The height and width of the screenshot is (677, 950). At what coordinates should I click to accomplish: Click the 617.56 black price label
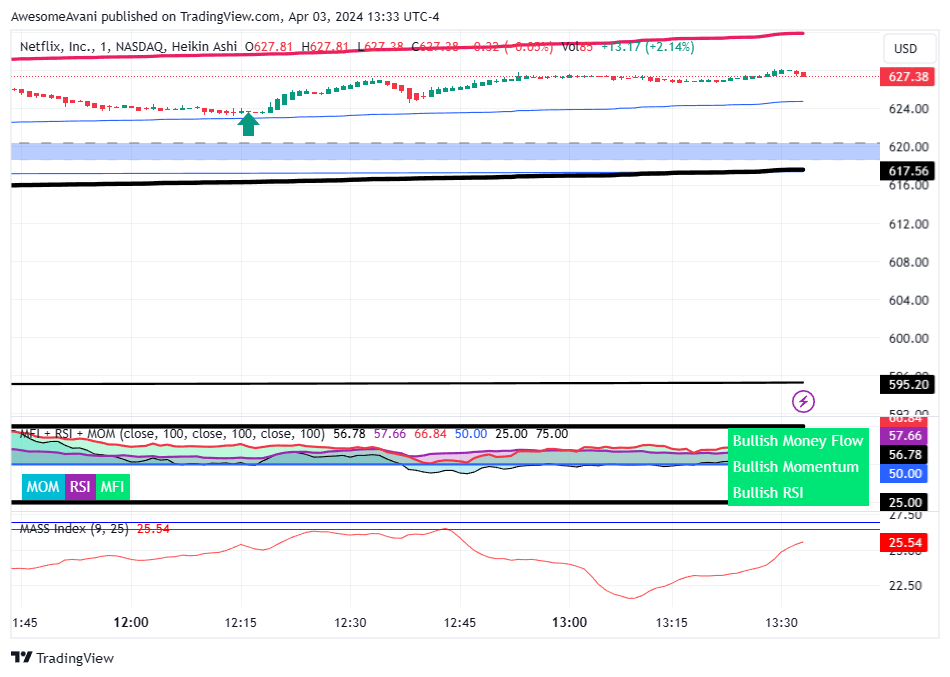pos(908,171)
